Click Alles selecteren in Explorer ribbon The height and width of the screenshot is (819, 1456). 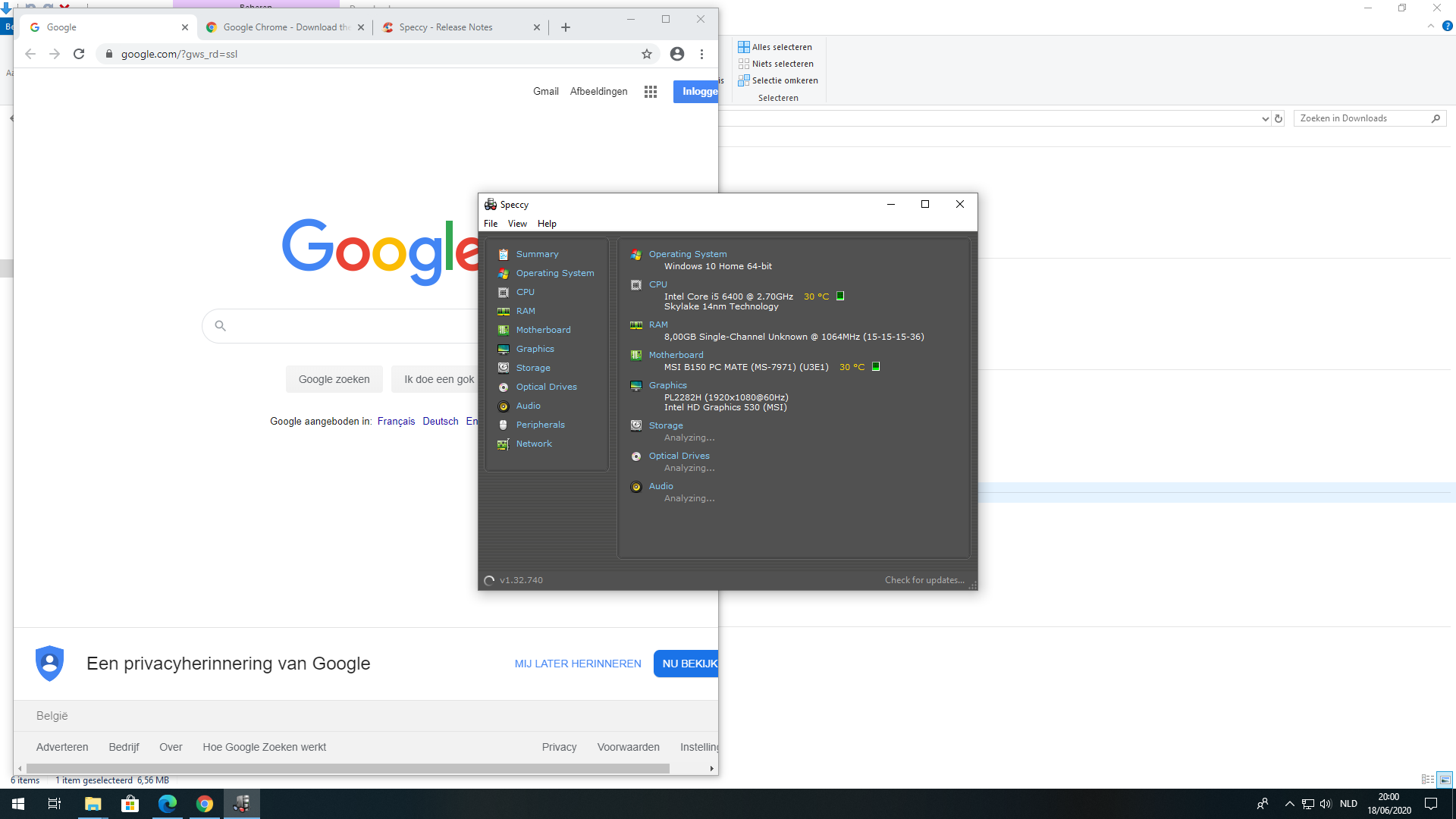pyautogui.click(x=775, y=47)
